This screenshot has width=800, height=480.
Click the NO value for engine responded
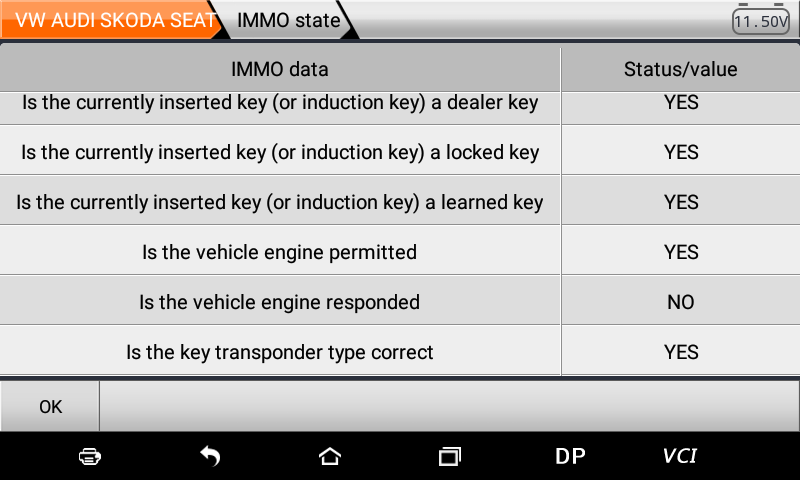(x=680, y=302)
